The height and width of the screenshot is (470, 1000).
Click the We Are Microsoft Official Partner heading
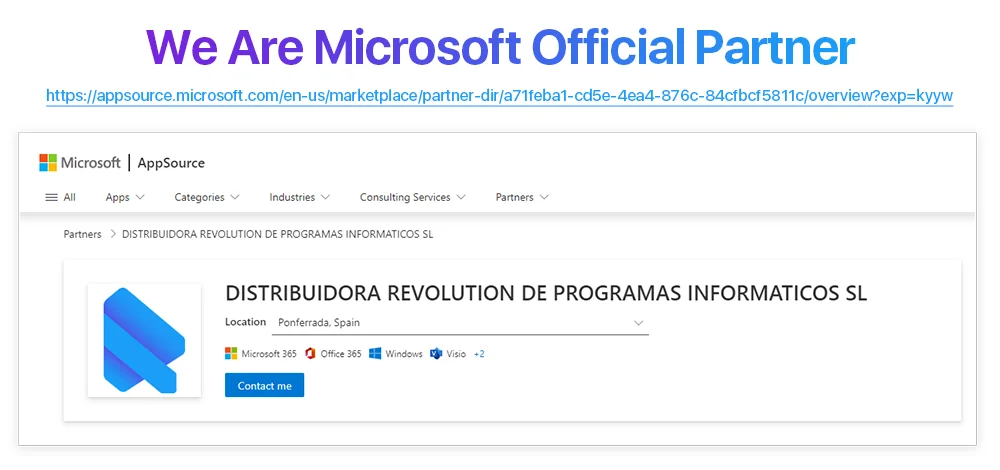coord(500,47)
